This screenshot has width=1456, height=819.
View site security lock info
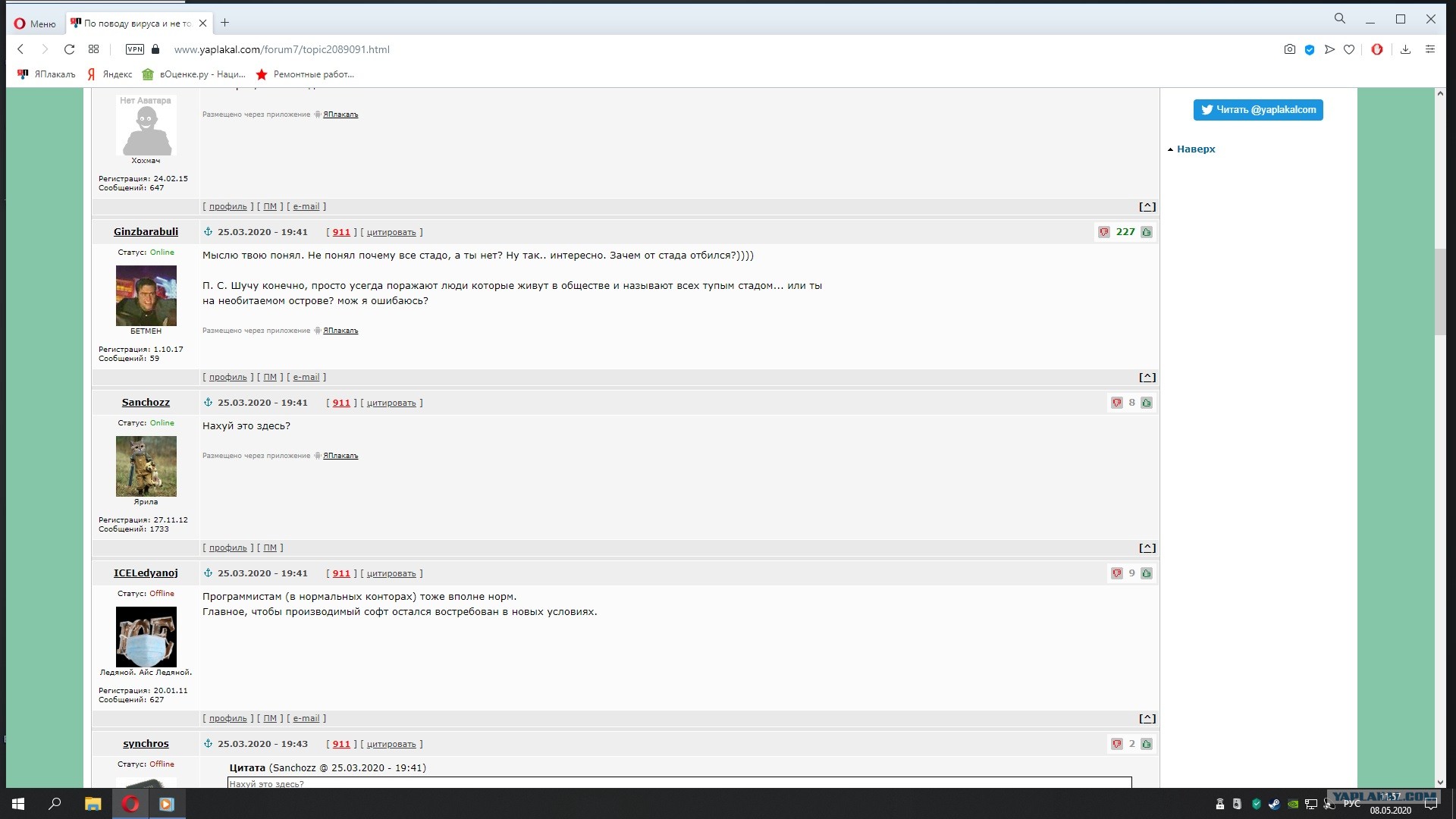pos(155,49)
